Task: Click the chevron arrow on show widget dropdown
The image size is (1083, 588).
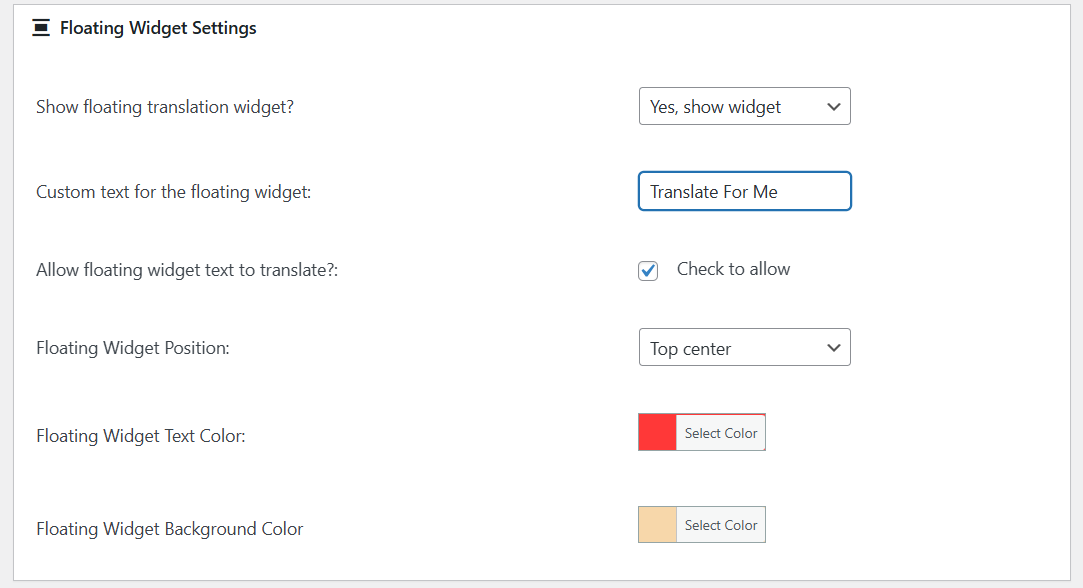Action: click(x=834, y=107)
